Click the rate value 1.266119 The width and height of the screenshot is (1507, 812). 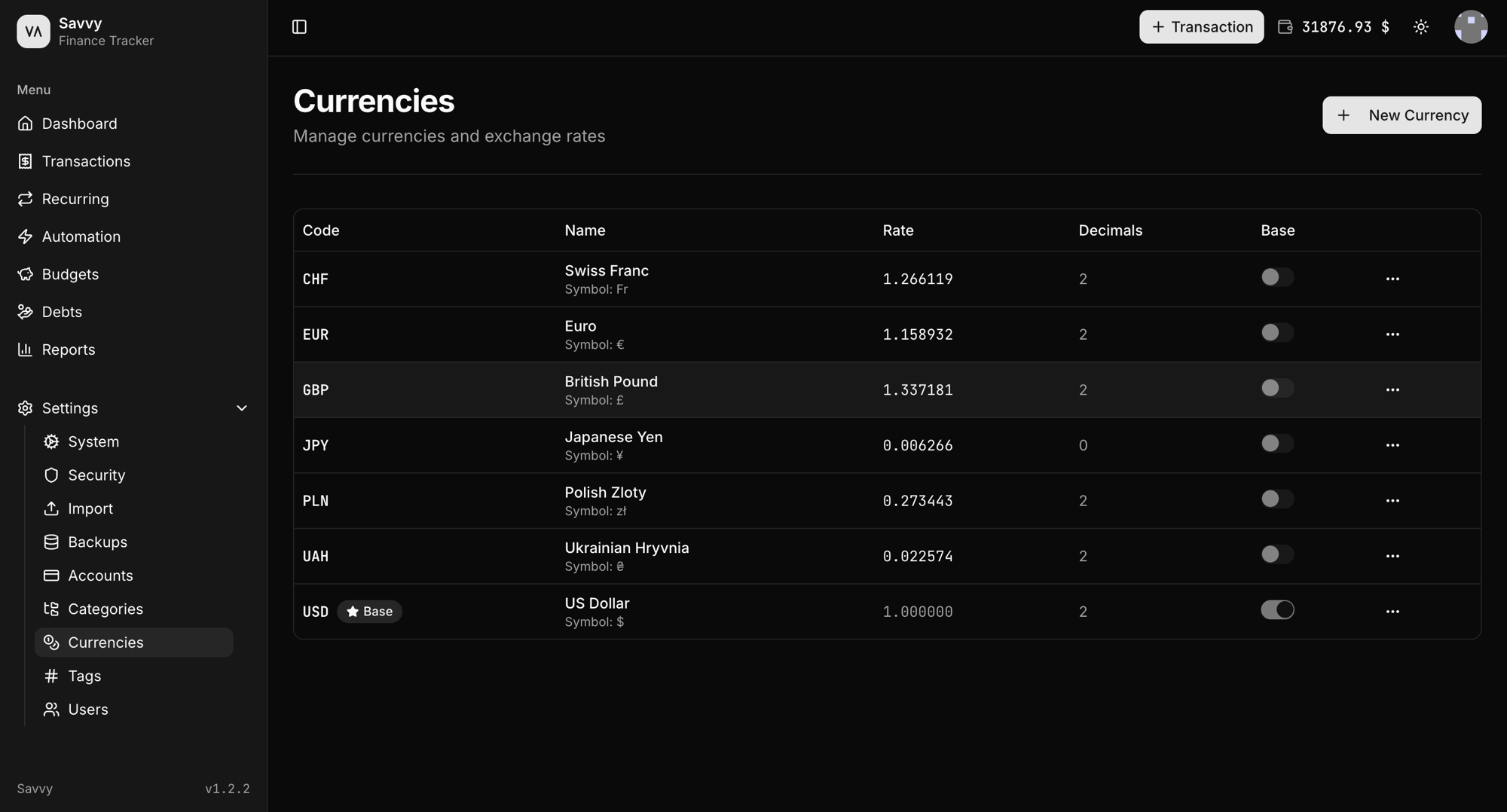tap(918, 279)
